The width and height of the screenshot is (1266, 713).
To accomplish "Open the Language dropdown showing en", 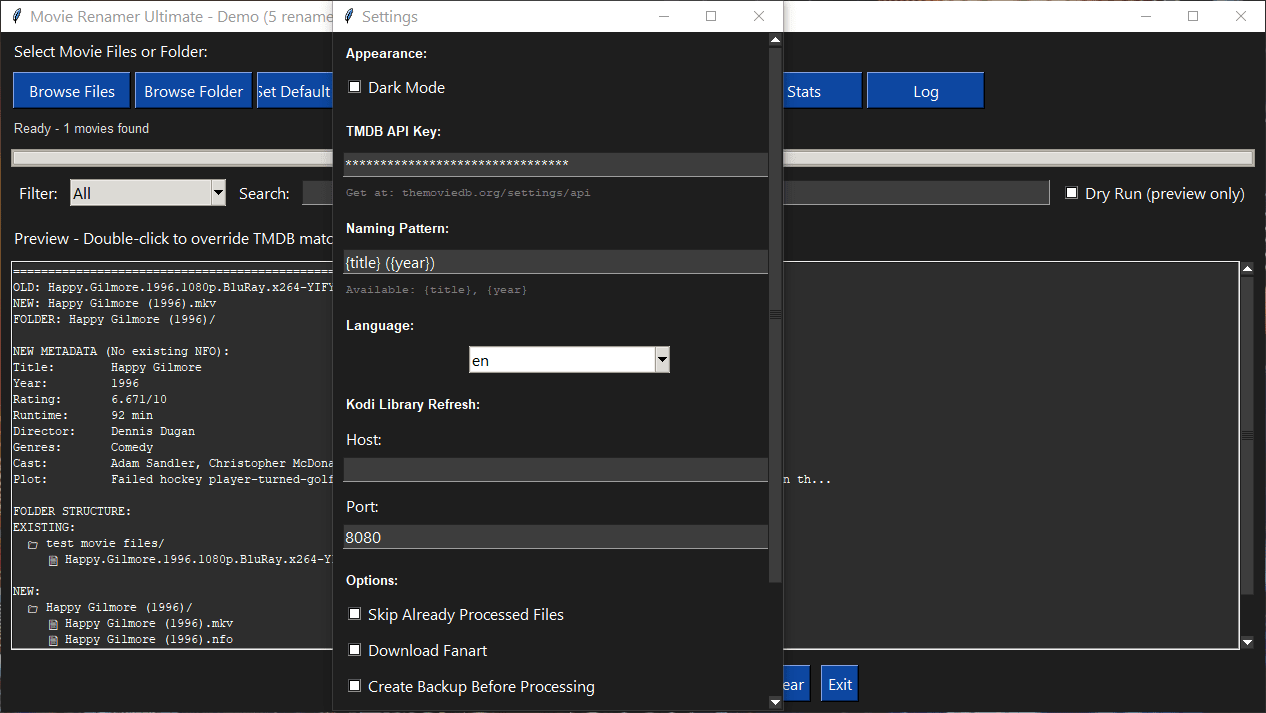I will (x=662, y=360).
